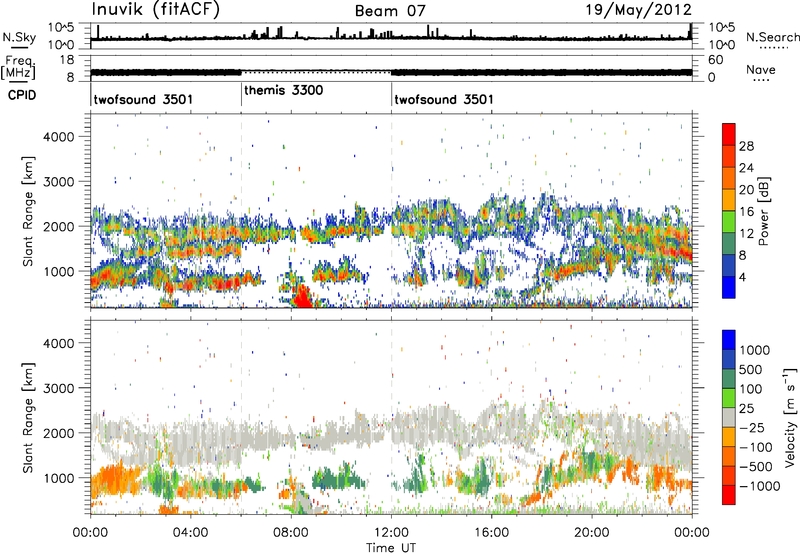Screen dimensions: 800x554
Task: Click the '08:00' time axis tick label
Action: click(291, 533)
